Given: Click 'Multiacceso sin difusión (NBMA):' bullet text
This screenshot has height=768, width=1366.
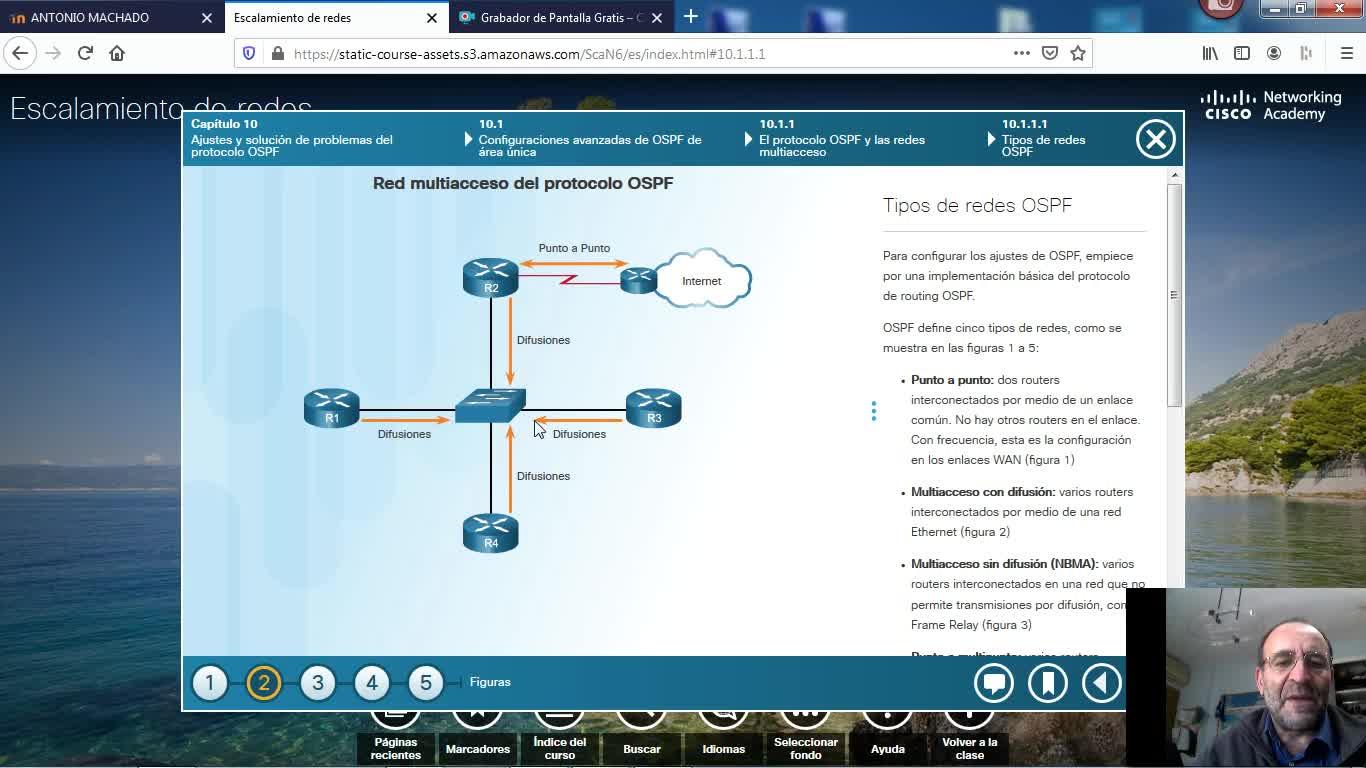Looking at the screenshot, I should (1004, 564).
